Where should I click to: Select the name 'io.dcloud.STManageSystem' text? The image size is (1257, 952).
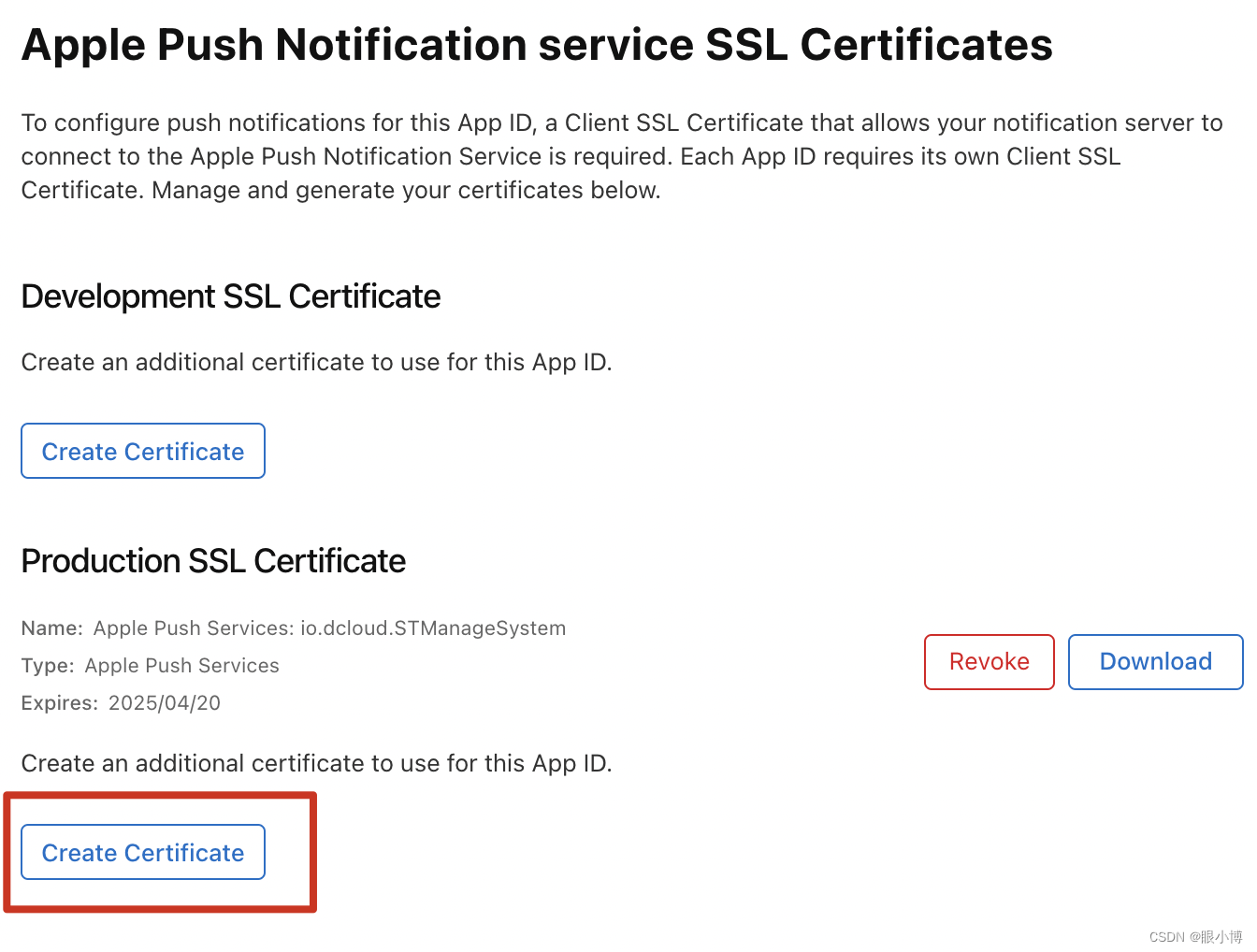[x=433, y=628]
